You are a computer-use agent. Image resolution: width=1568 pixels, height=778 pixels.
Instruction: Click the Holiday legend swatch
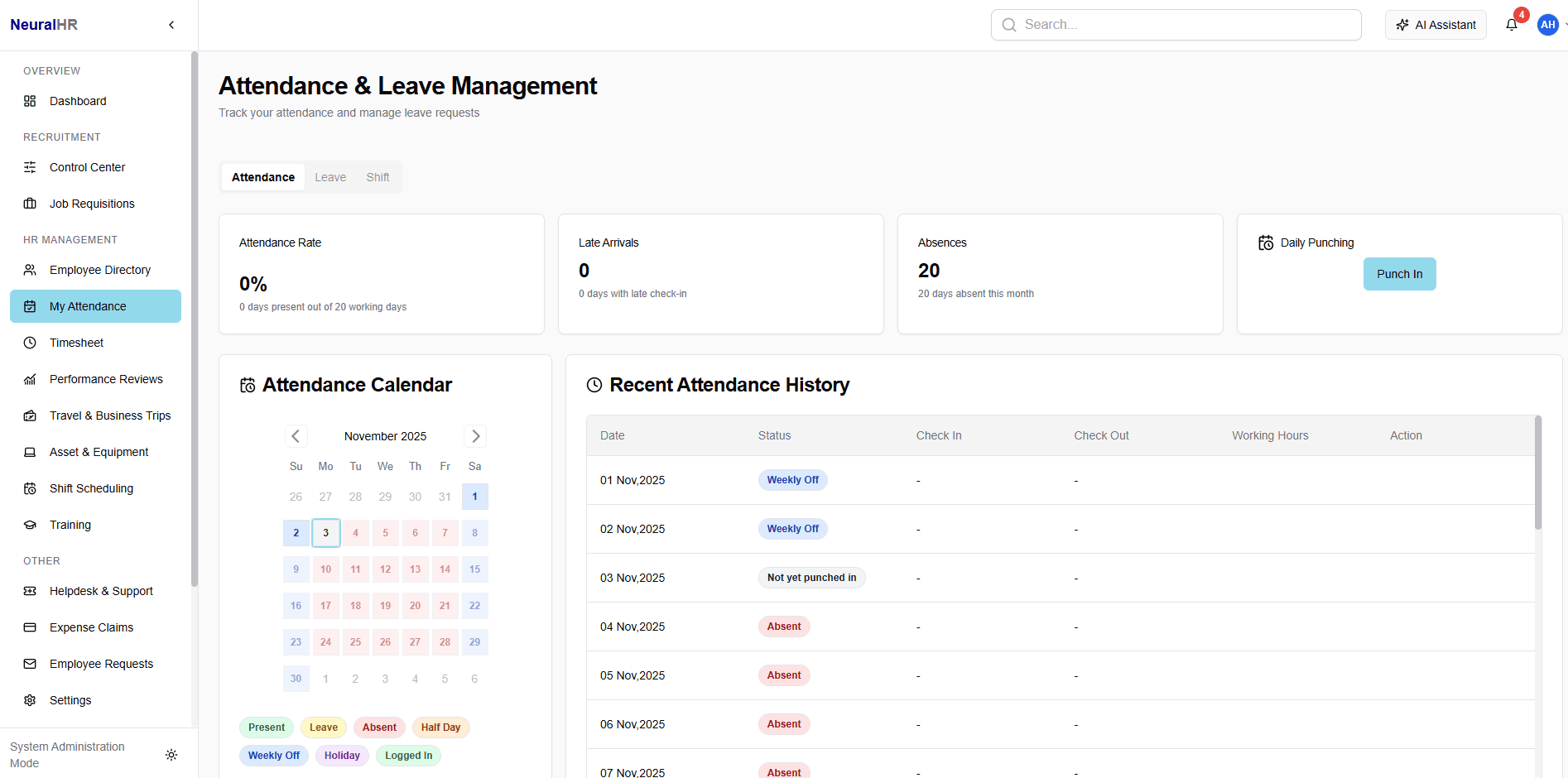pos(342,756)
